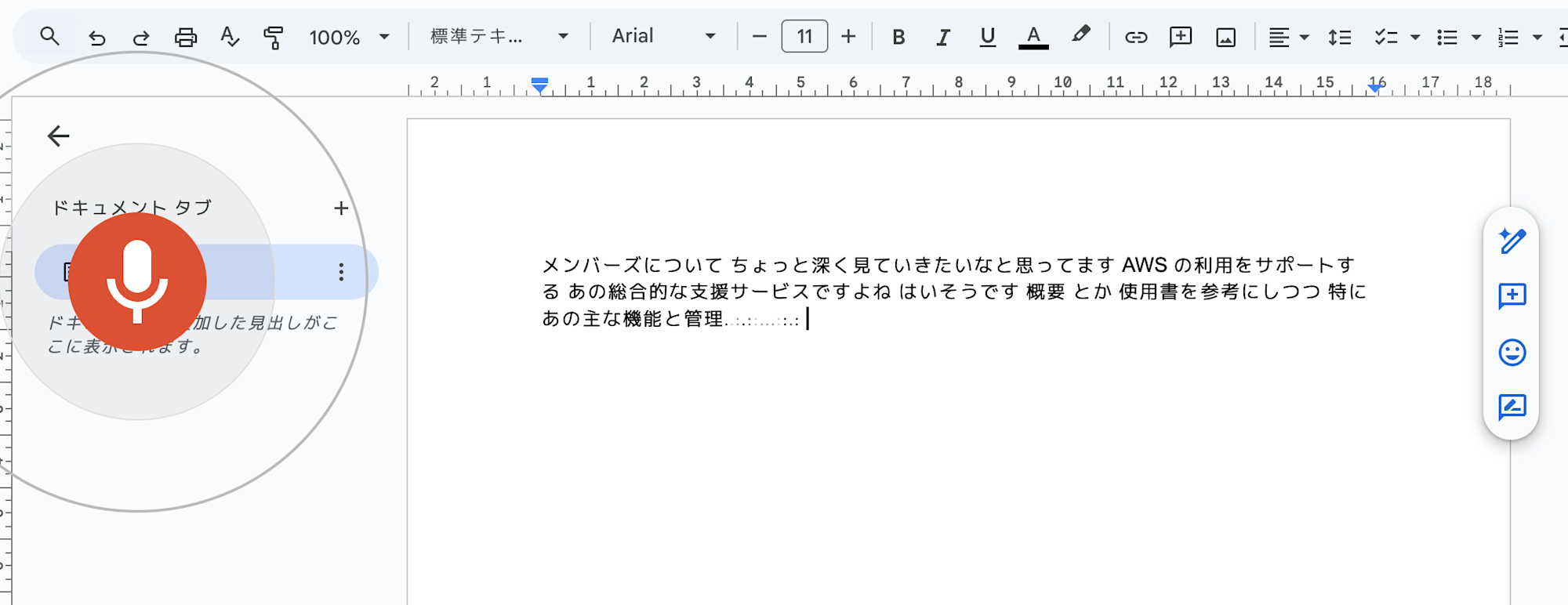Expand the bulleted list options arrow
The image size is (1568, 605).
point(1476,37)
